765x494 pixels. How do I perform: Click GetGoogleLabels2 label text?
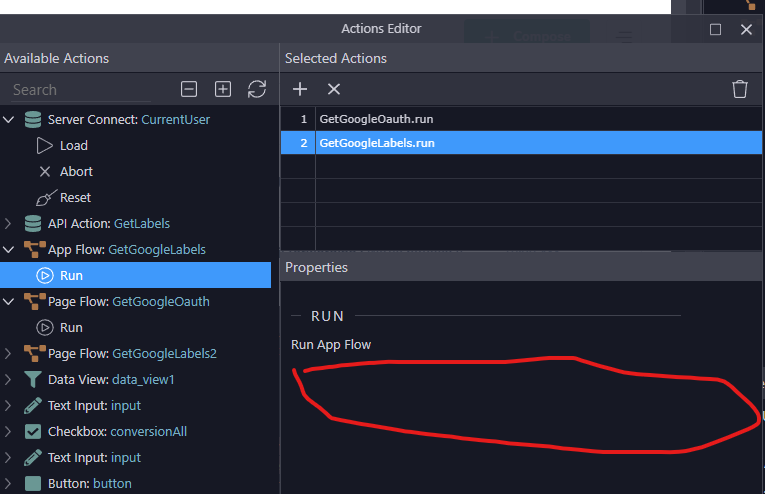tap(164, 354)
